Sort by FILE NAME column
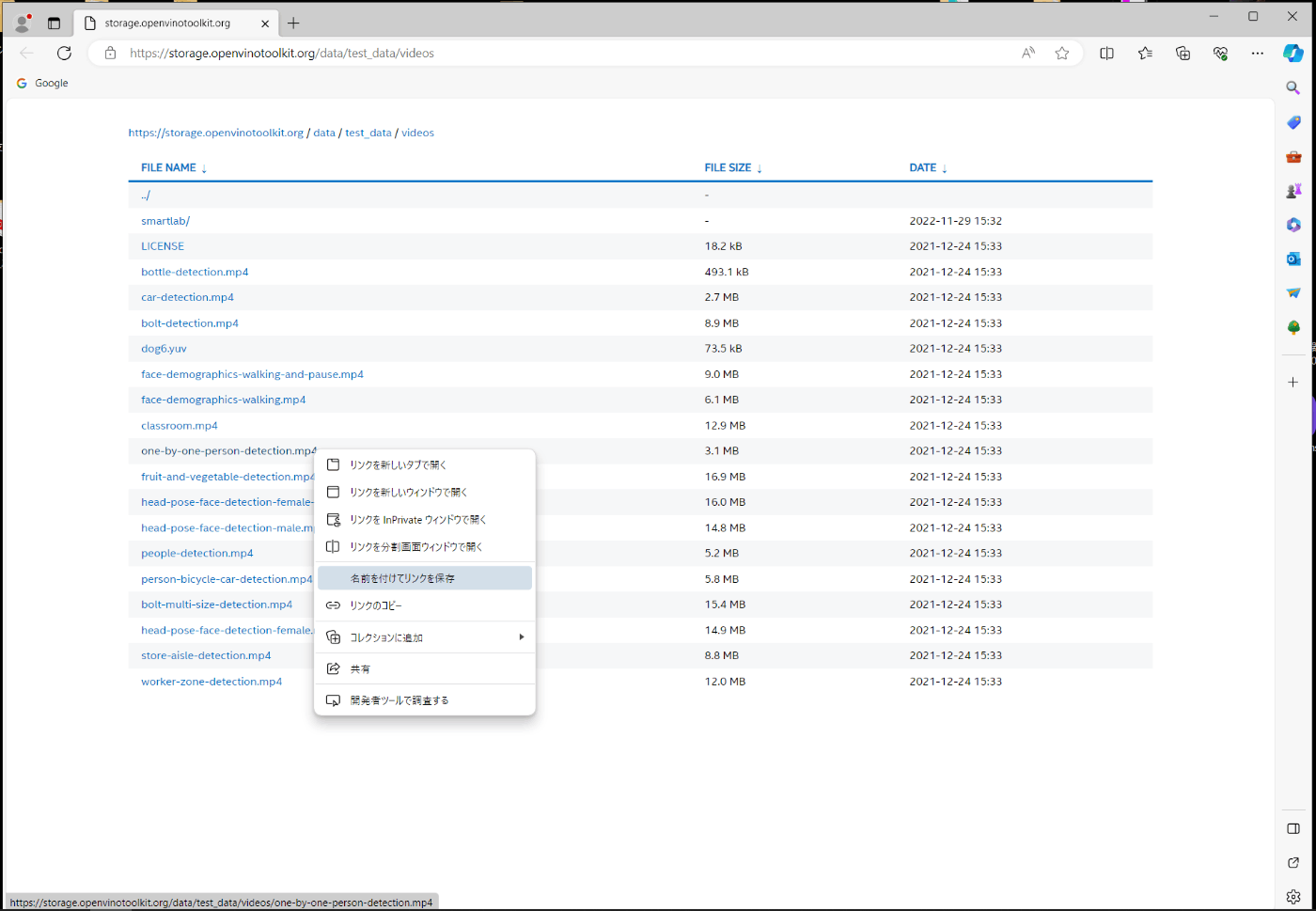1316x911 pixels. [x=174, y=167]
